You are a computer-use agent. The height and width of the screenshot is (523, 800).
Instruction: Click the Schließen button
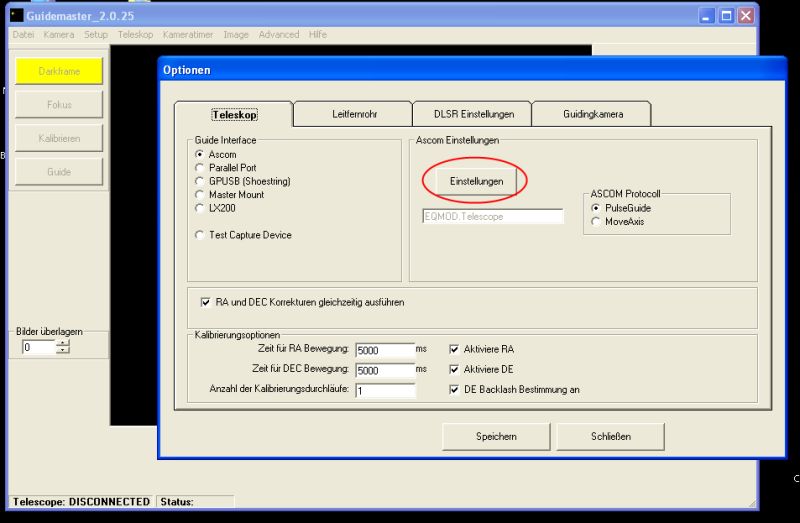[610, 437]
